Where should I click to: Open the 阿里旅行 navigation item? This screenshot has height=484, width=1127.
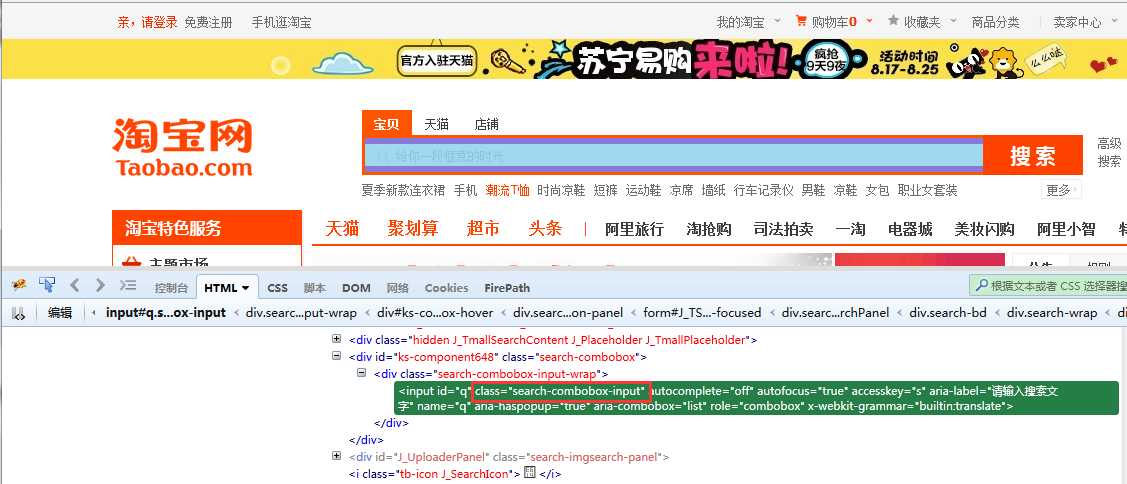coord(634,229)
